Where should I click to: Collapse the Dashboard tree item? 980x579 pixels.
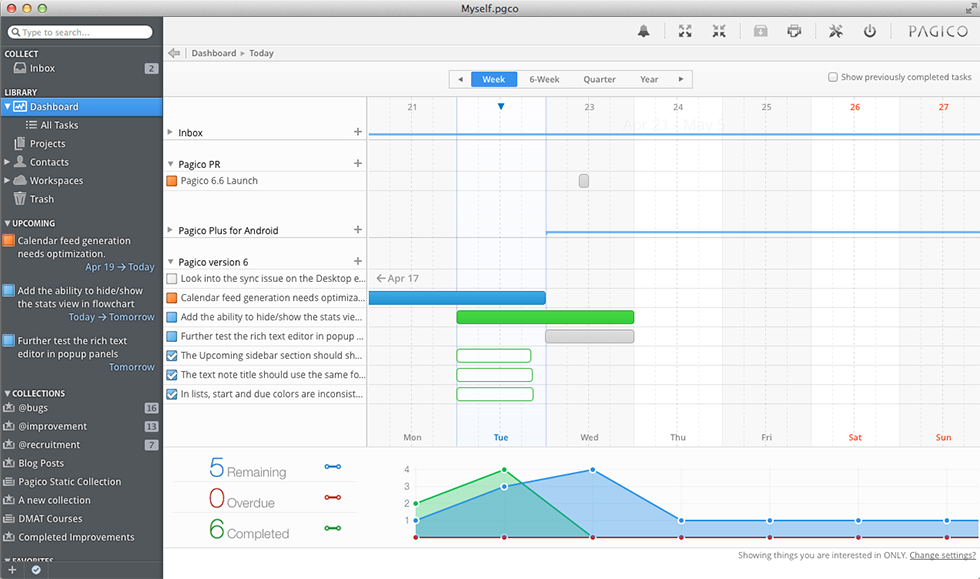[x=7, y=107]
